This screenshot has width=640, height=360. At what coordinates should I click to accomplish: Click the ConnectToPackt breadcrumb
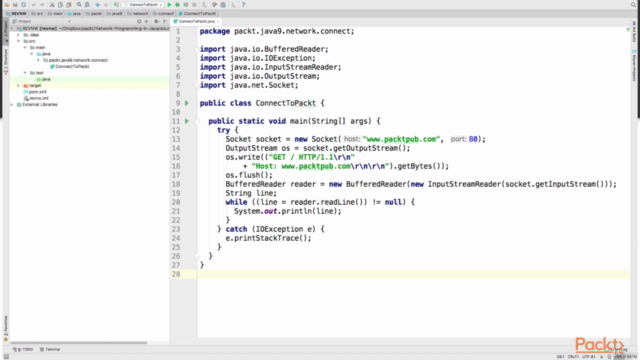197,13
